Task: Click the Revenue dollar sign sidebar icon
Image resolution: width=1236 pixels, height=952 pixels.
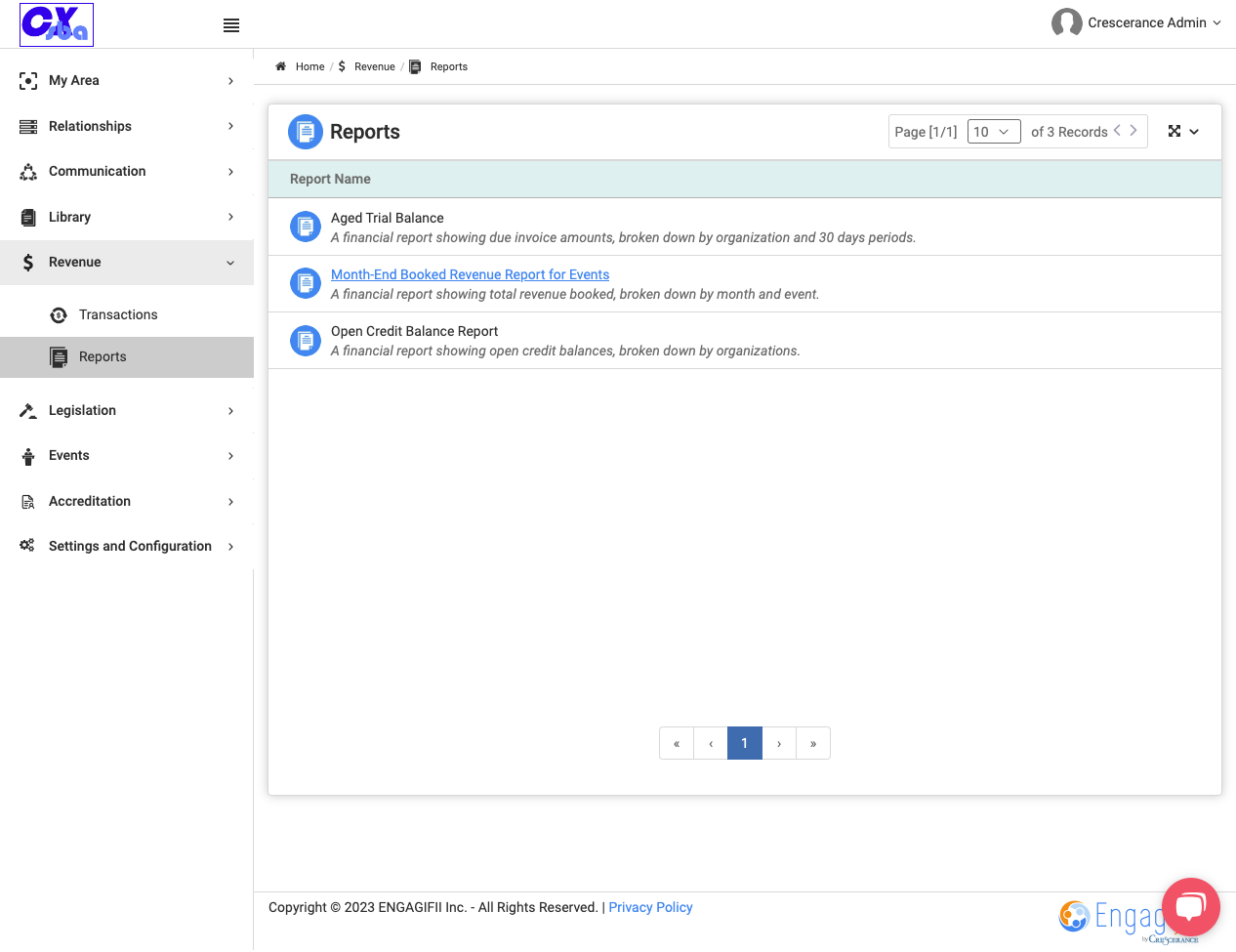Action: (x=28, y=263)
